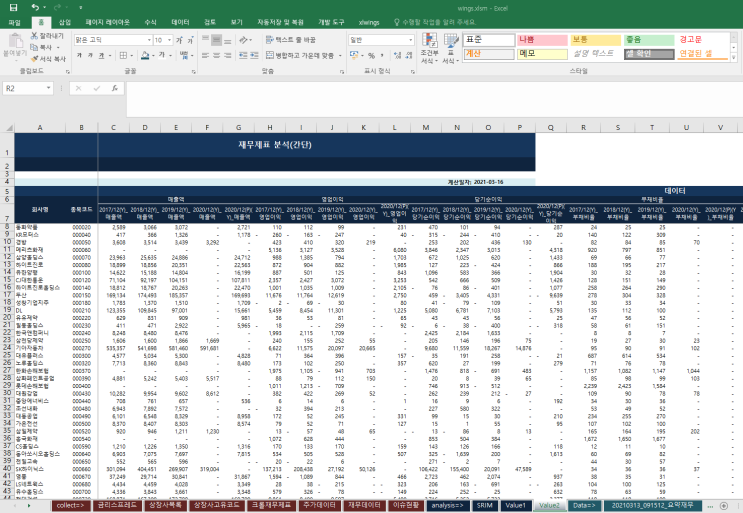Toggle bold formatting (first 가)
The image size is (743, 513).
(79, 55)
